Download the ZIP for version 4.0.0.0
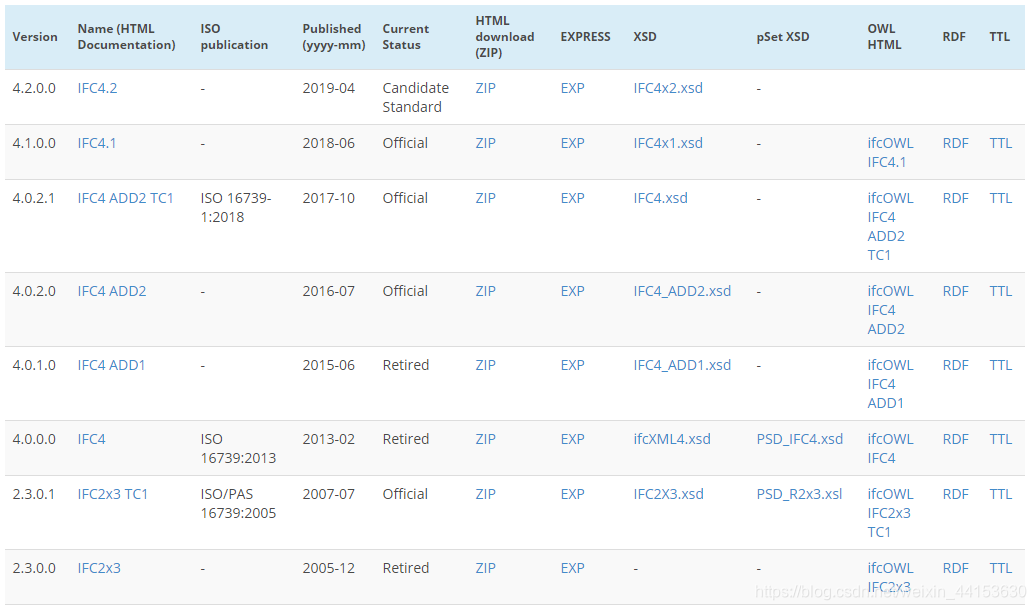This screenshot has width=1036, height=610. pos(486,439)
